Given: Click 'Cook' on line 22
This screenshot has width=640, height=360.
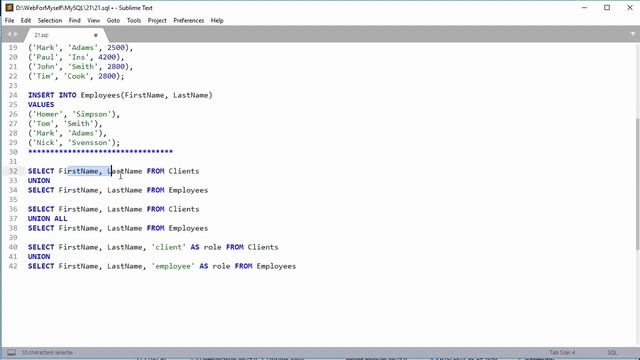Looking at the screenshot, I should click(76, 76).
